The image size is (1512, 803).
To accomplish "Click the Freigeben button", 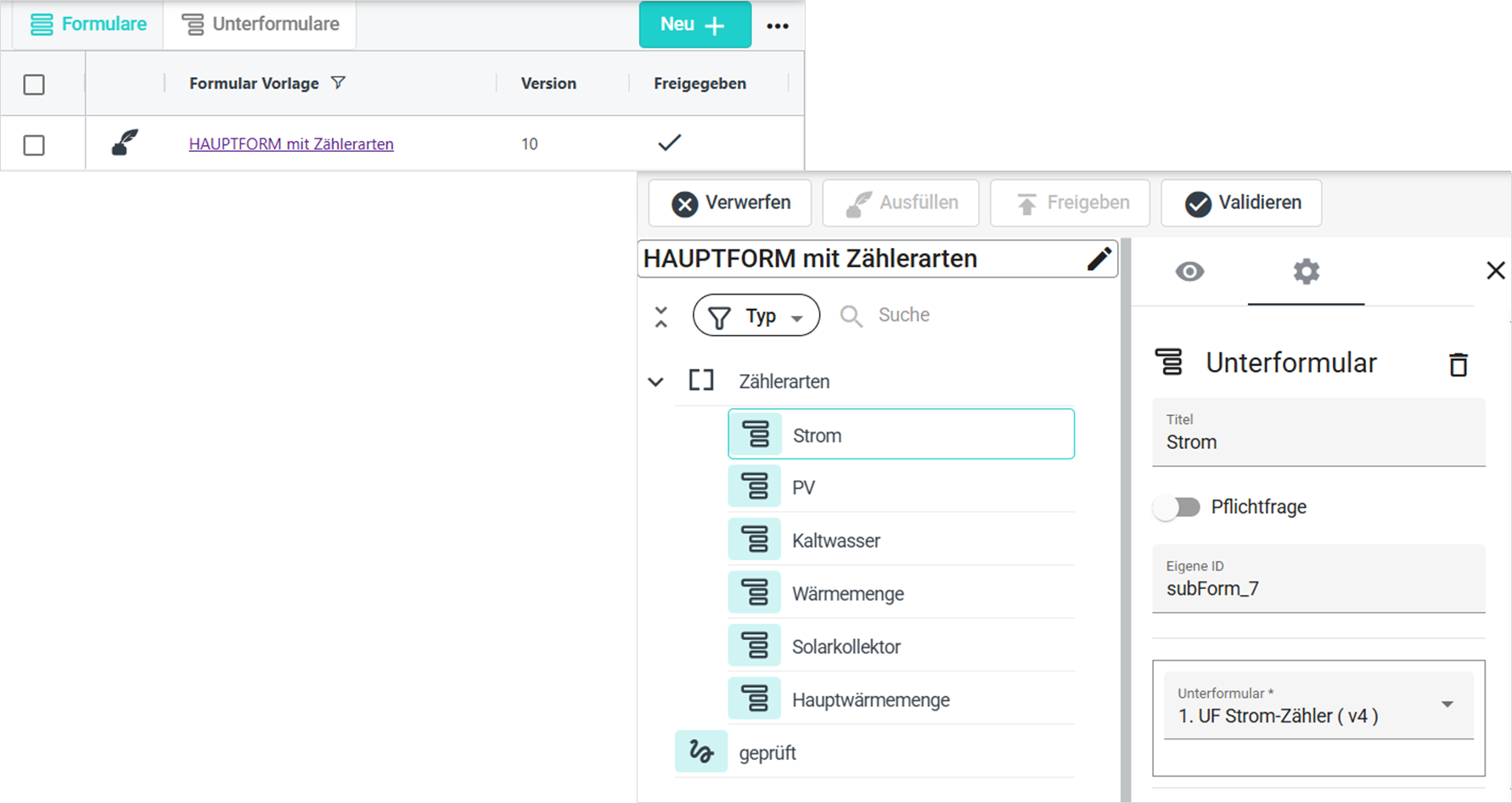I will tap(1070, 203).
